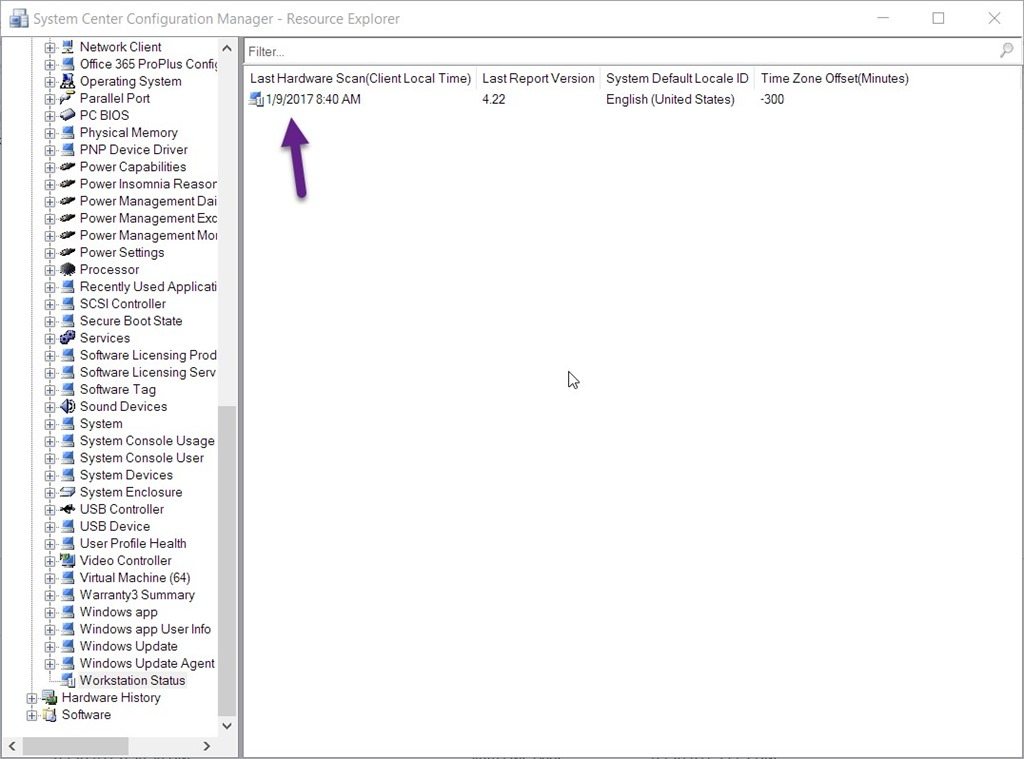Click the Physical Memory node icon
The image size is (1024, 759).
67,133
